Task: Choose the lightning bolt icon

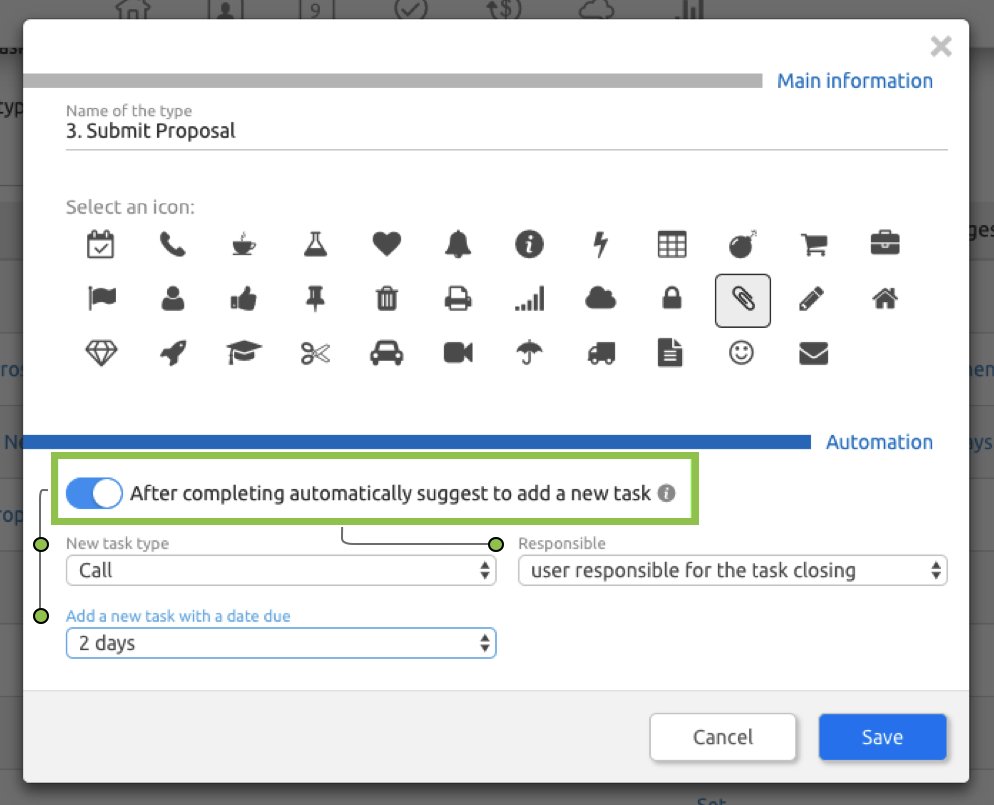Action: point(601,244)
